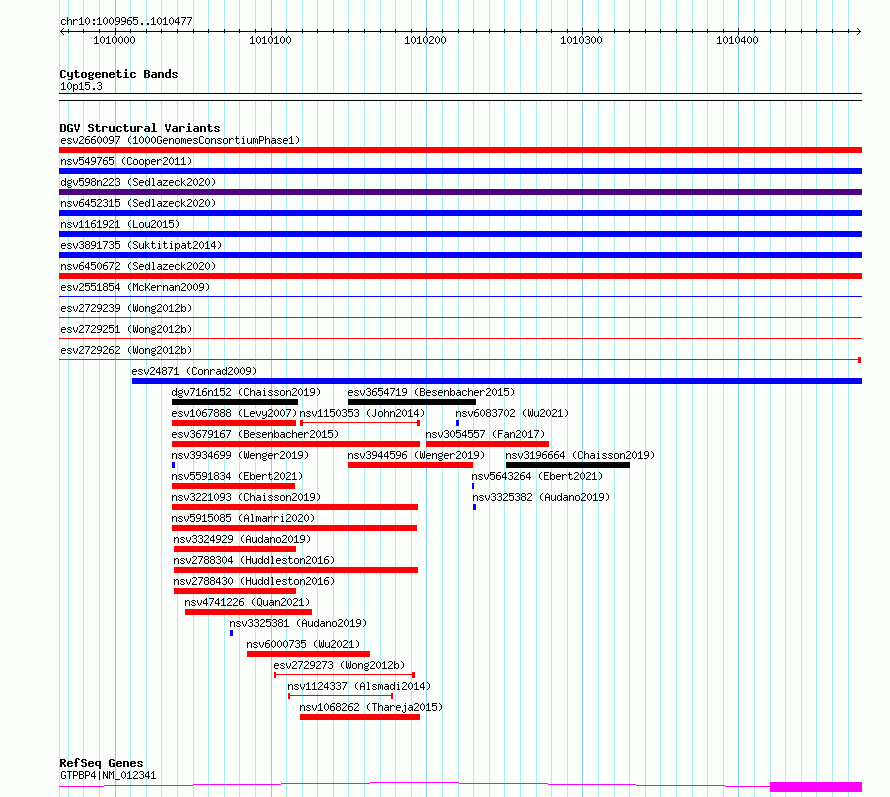Click chr10:1009965..1010477 region label
Viewport: 890px width, 797px height.
pos(126,21)
